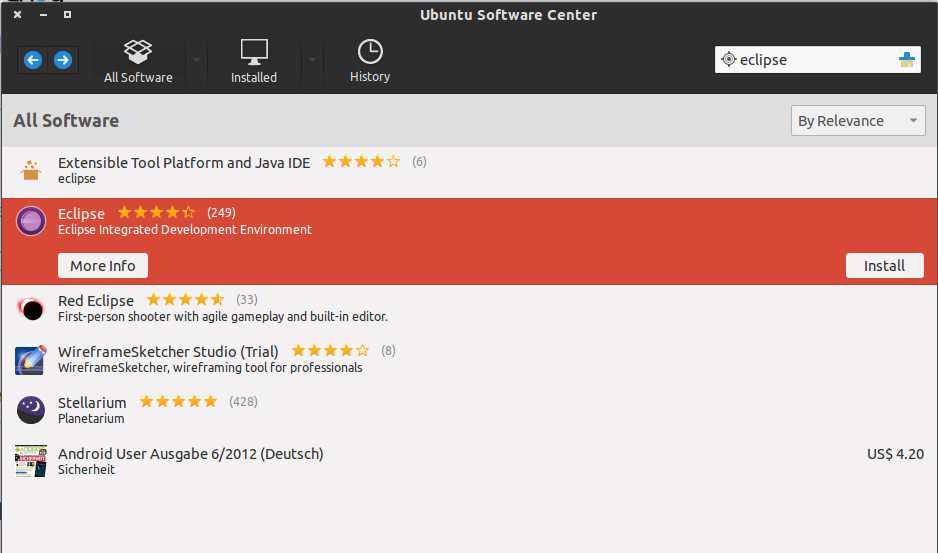Click the Stellarium rating count (428)
Screen dimensions: 938x553
[x=243, y=402]
